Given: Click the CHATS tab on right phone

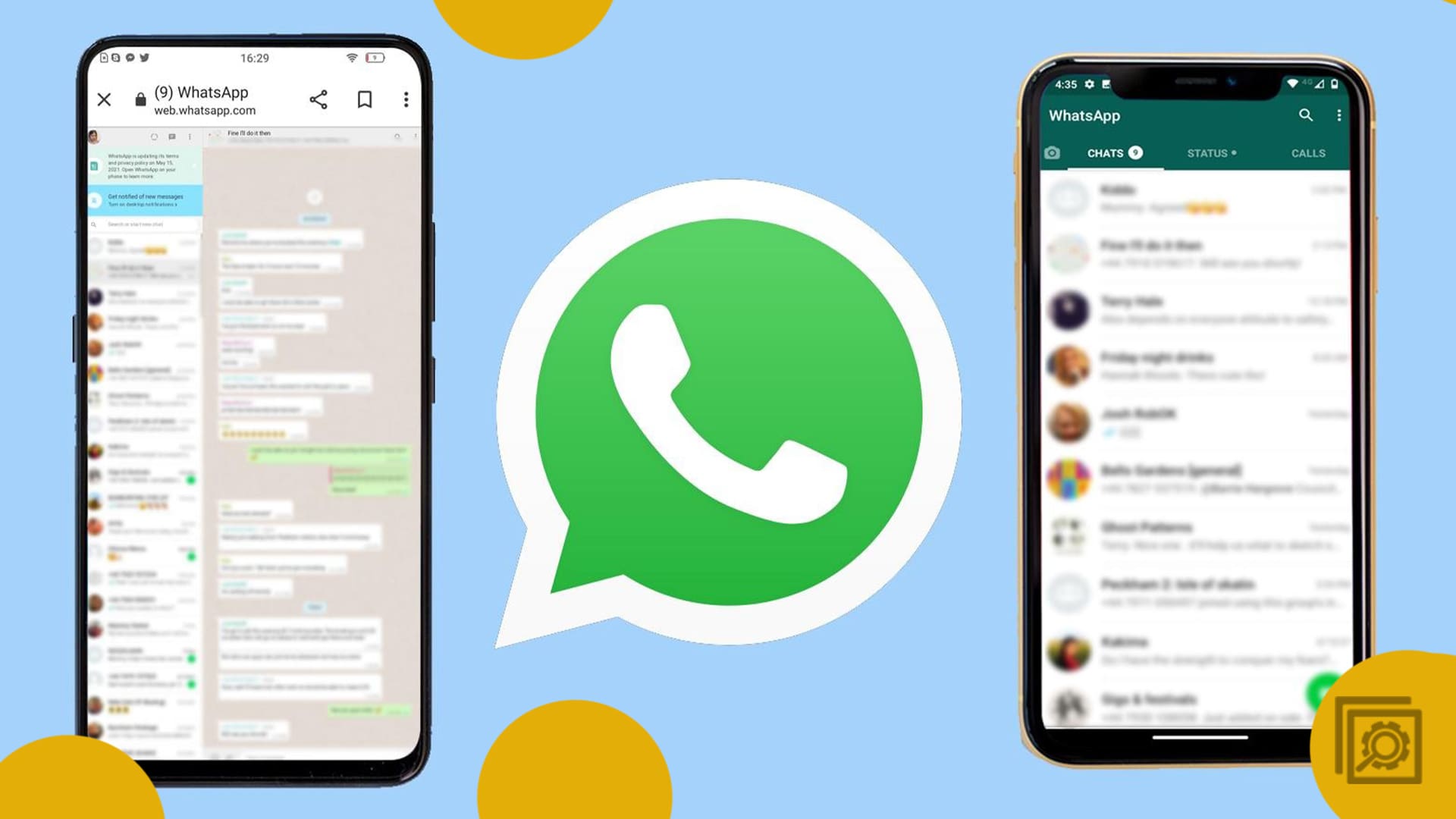Looking at the screenshot, I should click(1113, 152).
